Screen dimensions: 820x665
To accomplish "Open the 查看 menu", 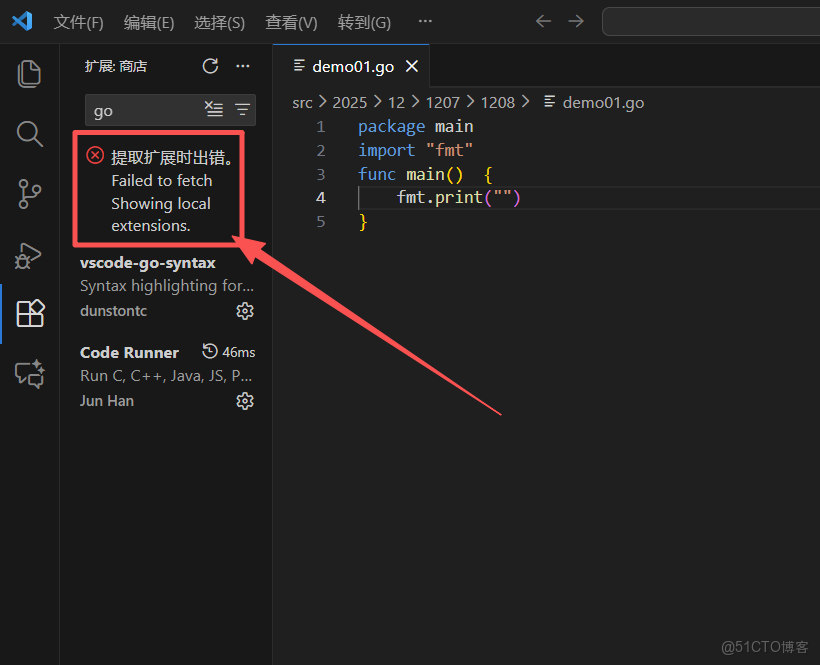I will point(291,22).
